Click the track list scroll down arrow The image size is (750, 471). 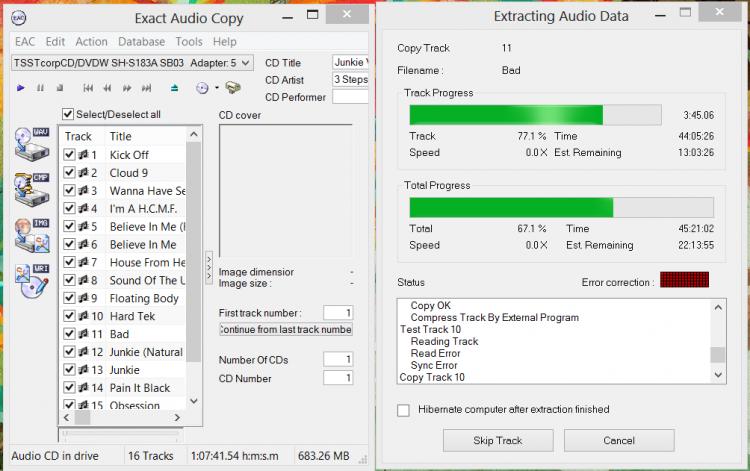click(x=194, y=401)
